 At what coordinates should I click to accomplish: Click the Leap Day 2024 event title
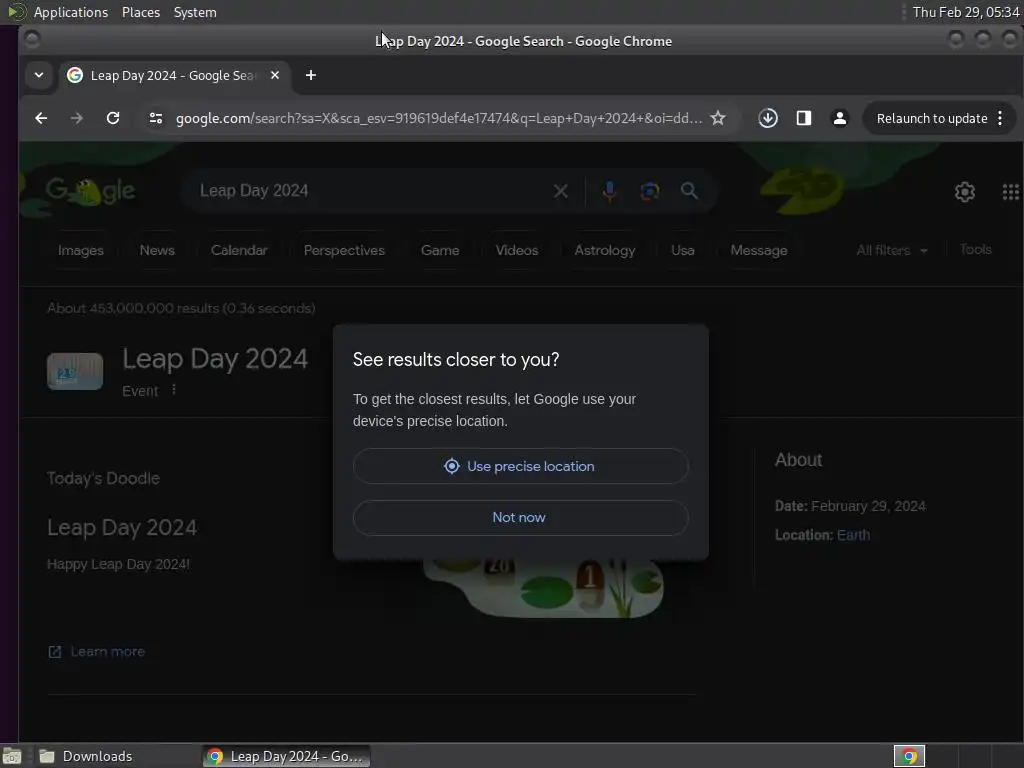(215, 359)
